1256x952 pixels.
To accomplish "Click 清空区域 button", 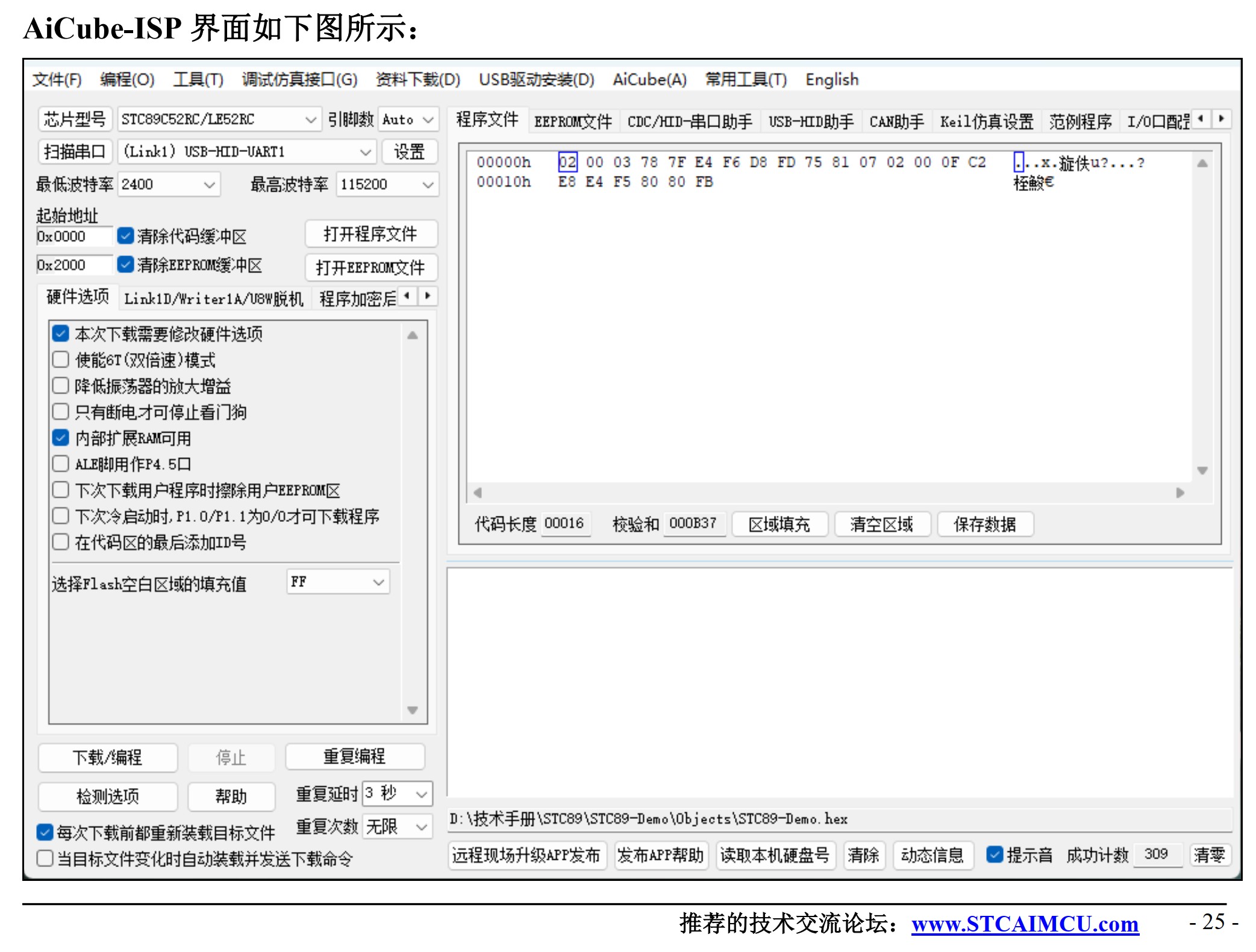I will pos(883,524).
